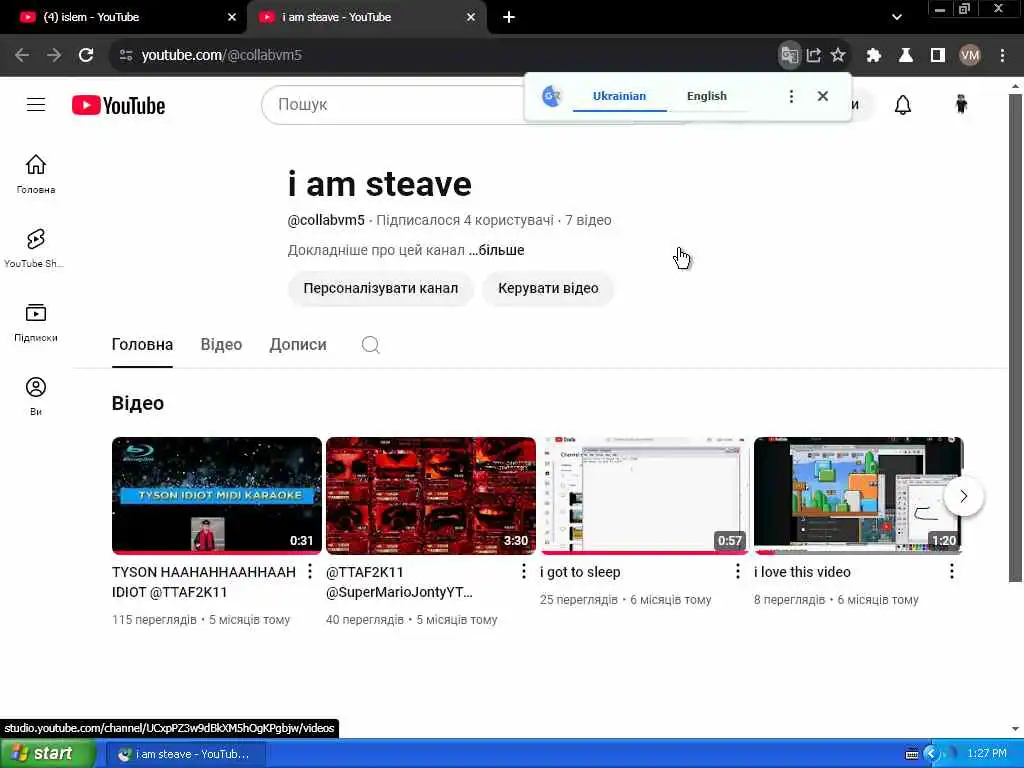Open video title @TTAF2K11 @SuperMarioJontyYT
The image size is (1024, 768).
point(399,582)
